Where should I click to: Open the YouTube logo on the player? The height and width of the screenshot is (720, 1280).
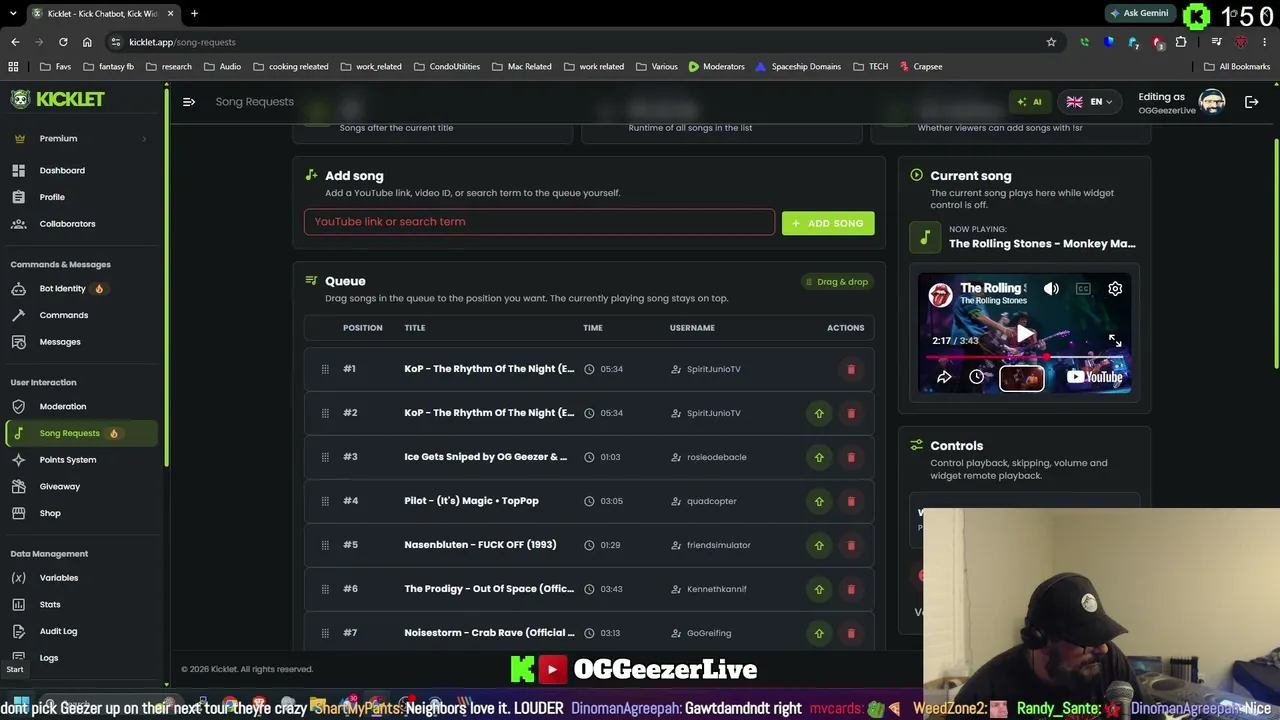pyautogui.click(x=1094, y=377)
